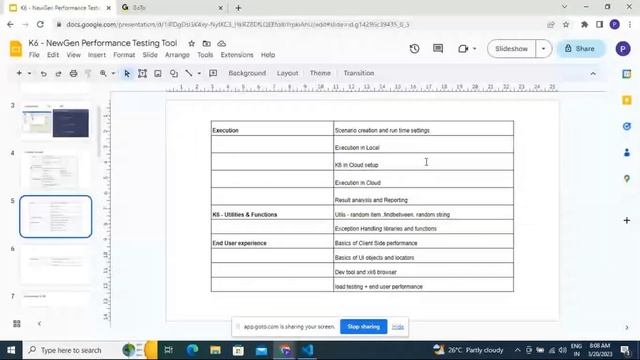Open zoom level dropdown arrow

(x=113, y=73)
